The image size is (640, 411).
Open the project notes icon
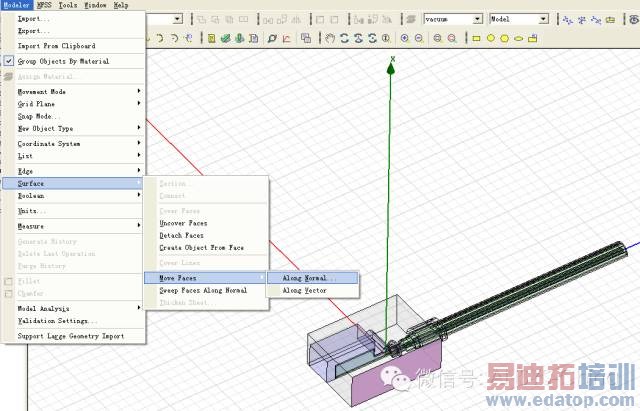click(253, 38)
